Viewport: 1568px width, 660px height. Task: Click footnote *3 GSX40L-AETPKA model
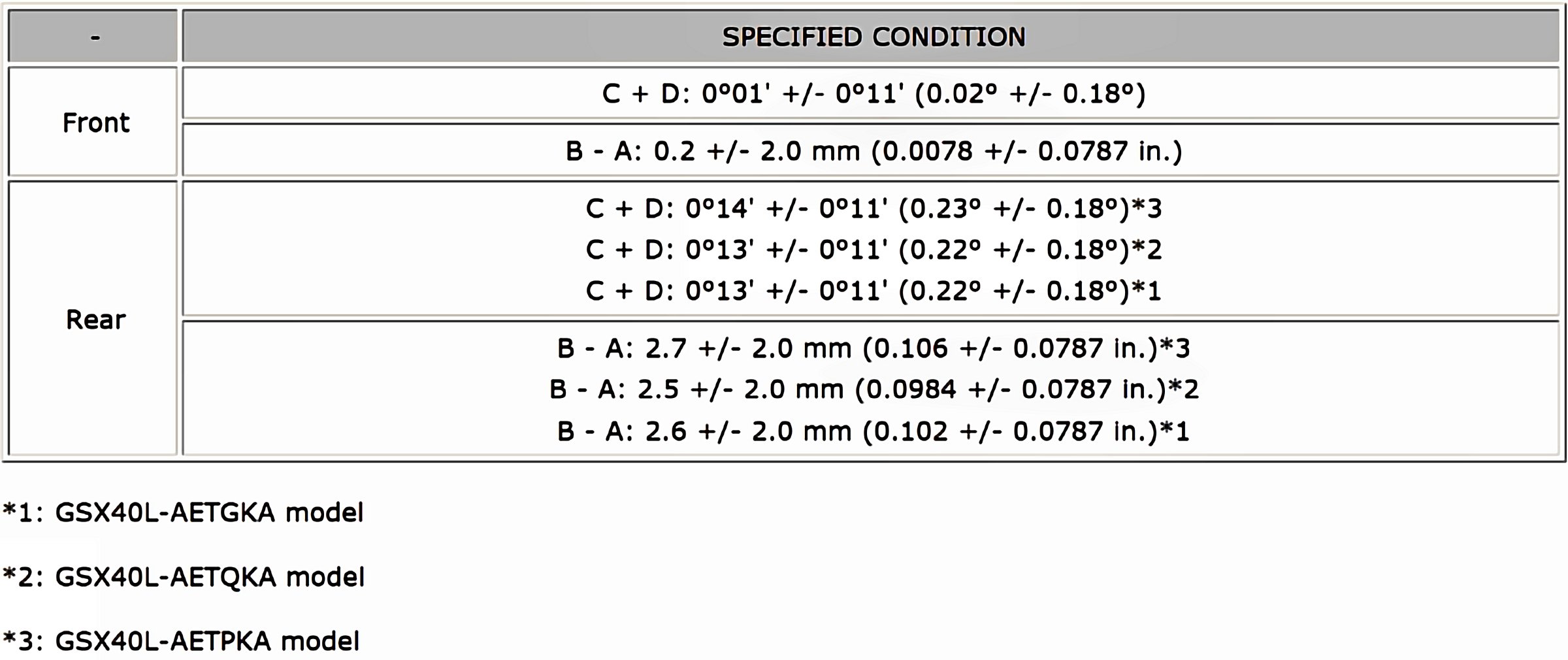[x=181, y=641]
